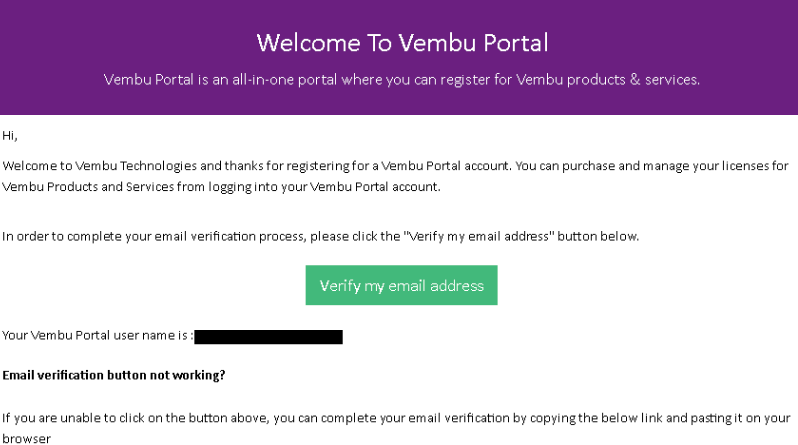Click the sentence starting 'In order to complete'
Viewport: 798px width, 445px height.
320,237
